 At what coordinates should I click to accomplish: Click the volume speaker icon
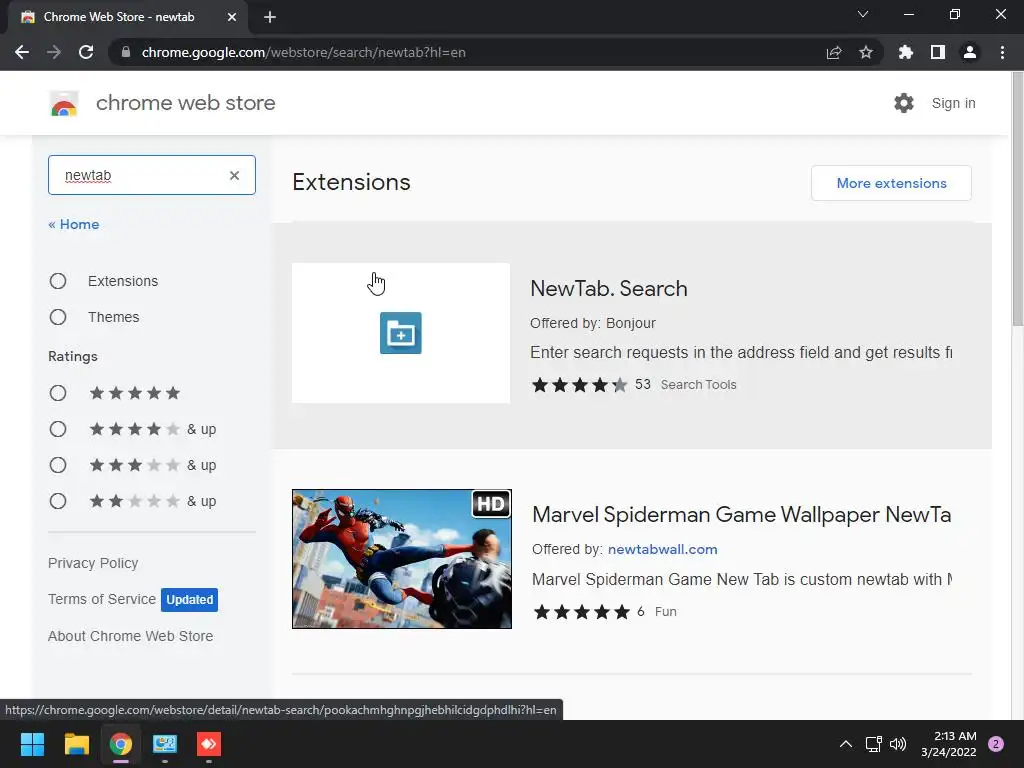click(x=898, y=744)
